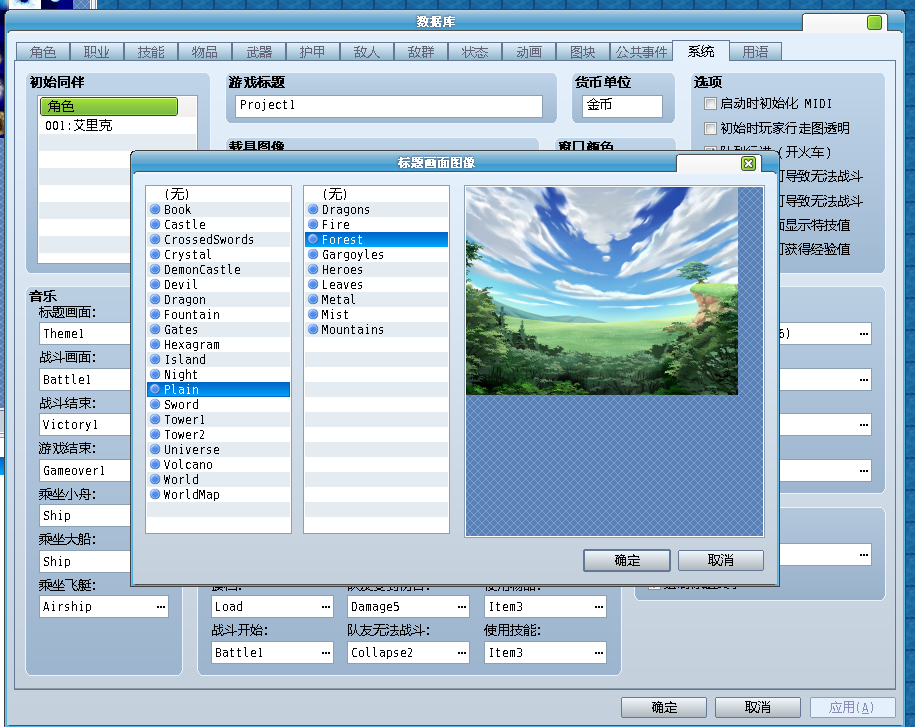Select the Fire frame image
The image size is (915, 727).
click(x=376, y=225)
